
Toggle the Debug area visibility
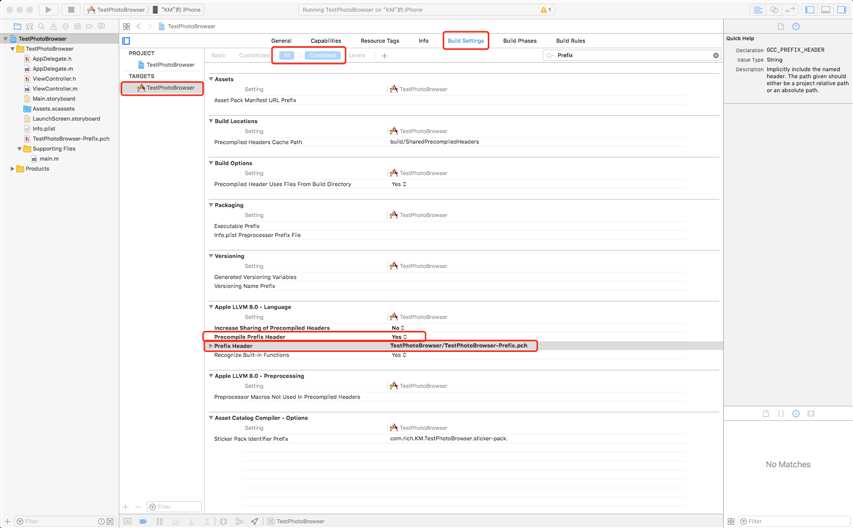826,10
